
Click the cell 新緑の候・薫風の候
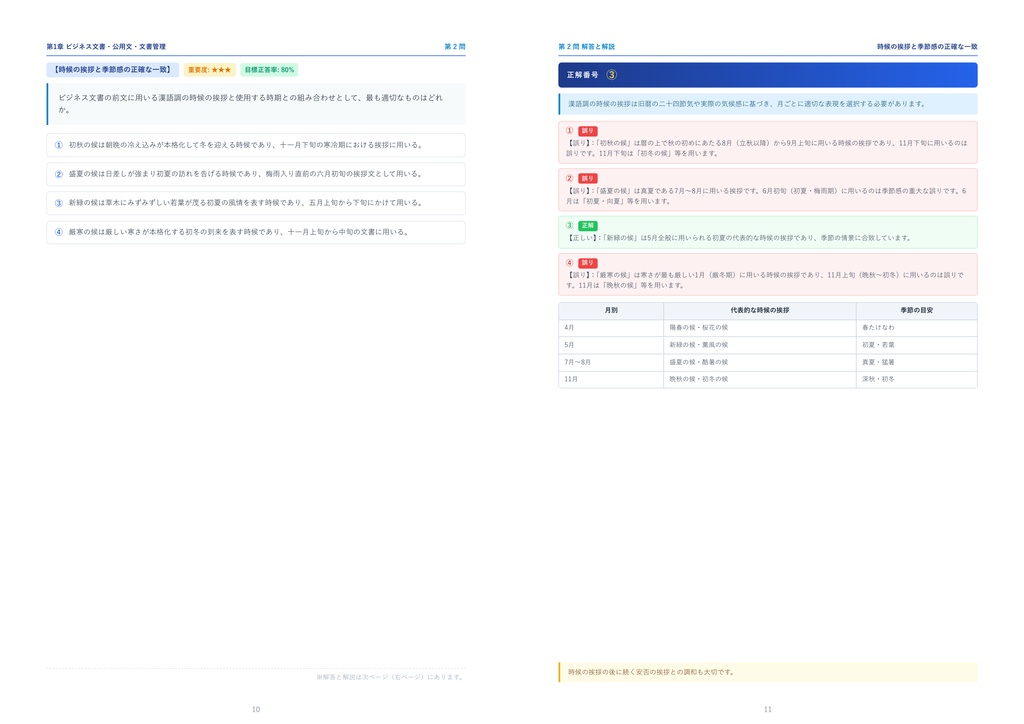tap(760, 345)
